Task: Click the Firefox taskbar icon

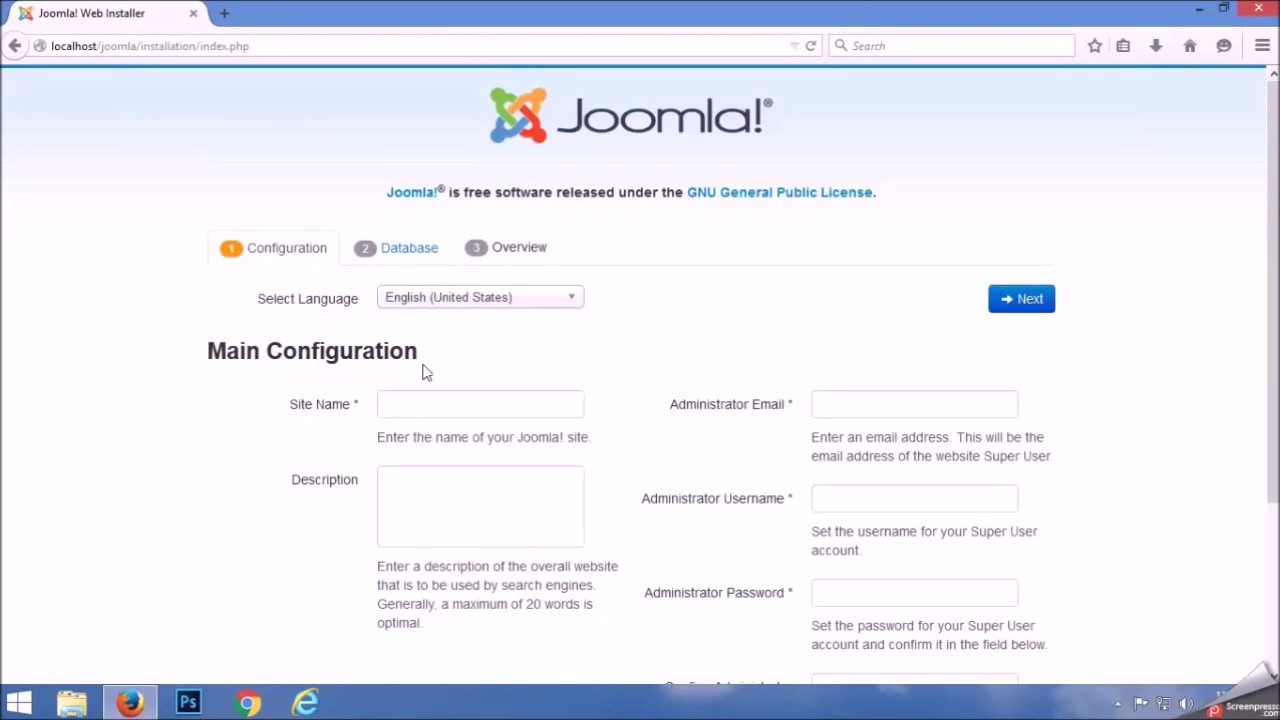Action: click(x=130, y=702)
